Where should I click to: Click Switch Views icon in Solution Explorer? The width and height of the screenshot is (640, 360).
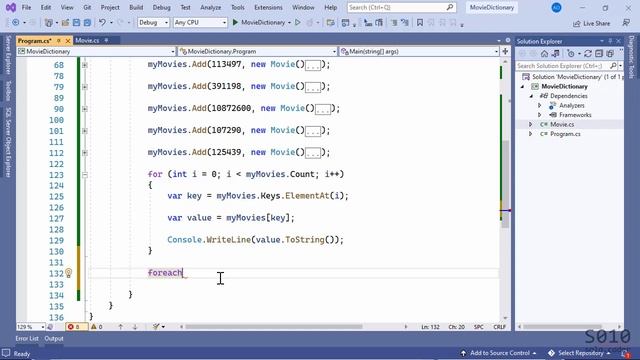(x=556, y=54)
